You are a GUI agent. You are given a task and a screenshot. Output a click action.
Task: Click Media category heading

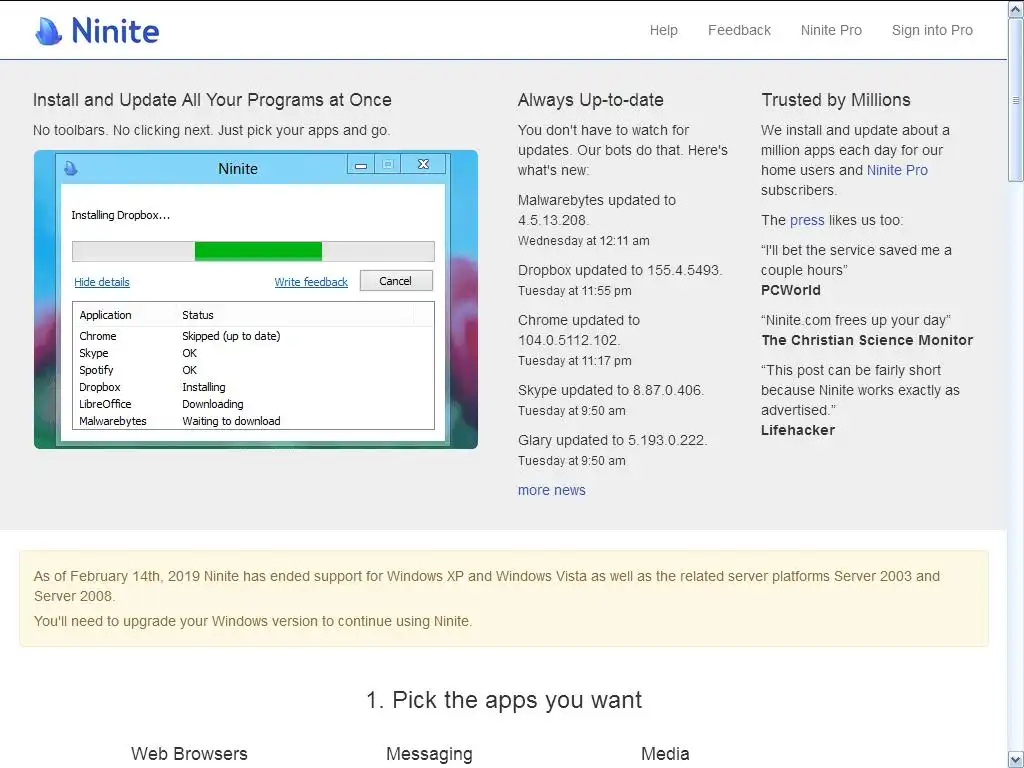pos(665,754)
